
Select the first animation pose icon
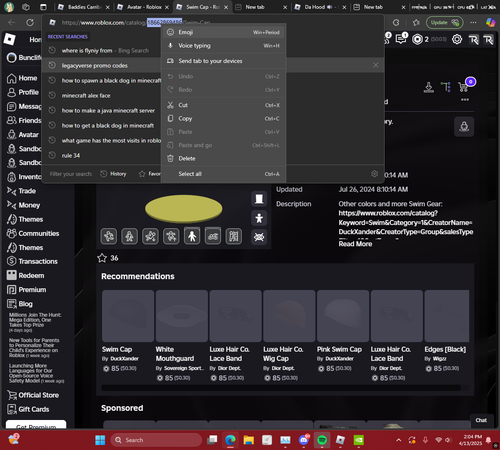(109, 236)
